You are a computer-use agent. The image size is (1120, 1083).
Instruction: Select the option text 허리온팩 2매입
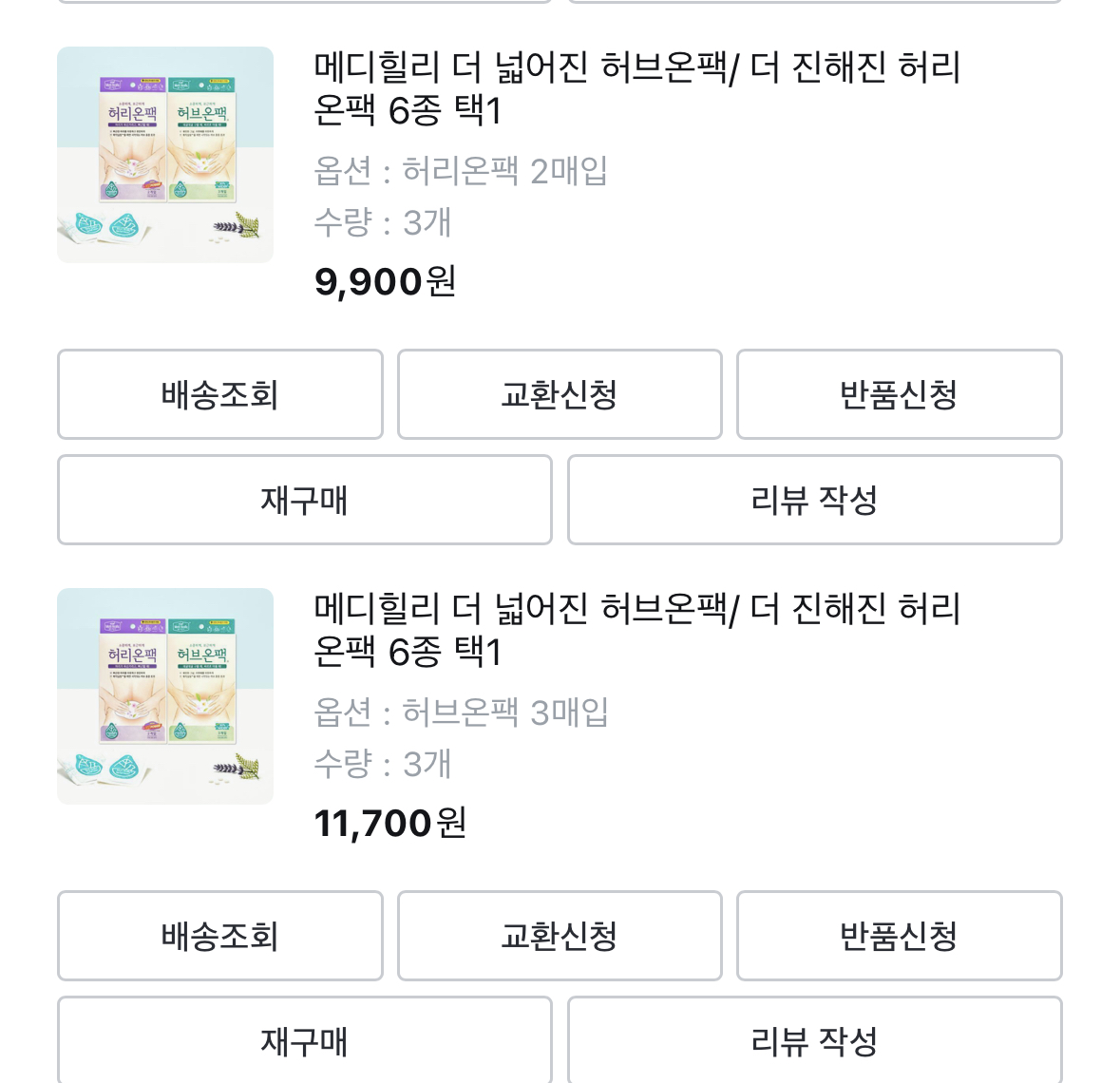[x=461, y=171]
